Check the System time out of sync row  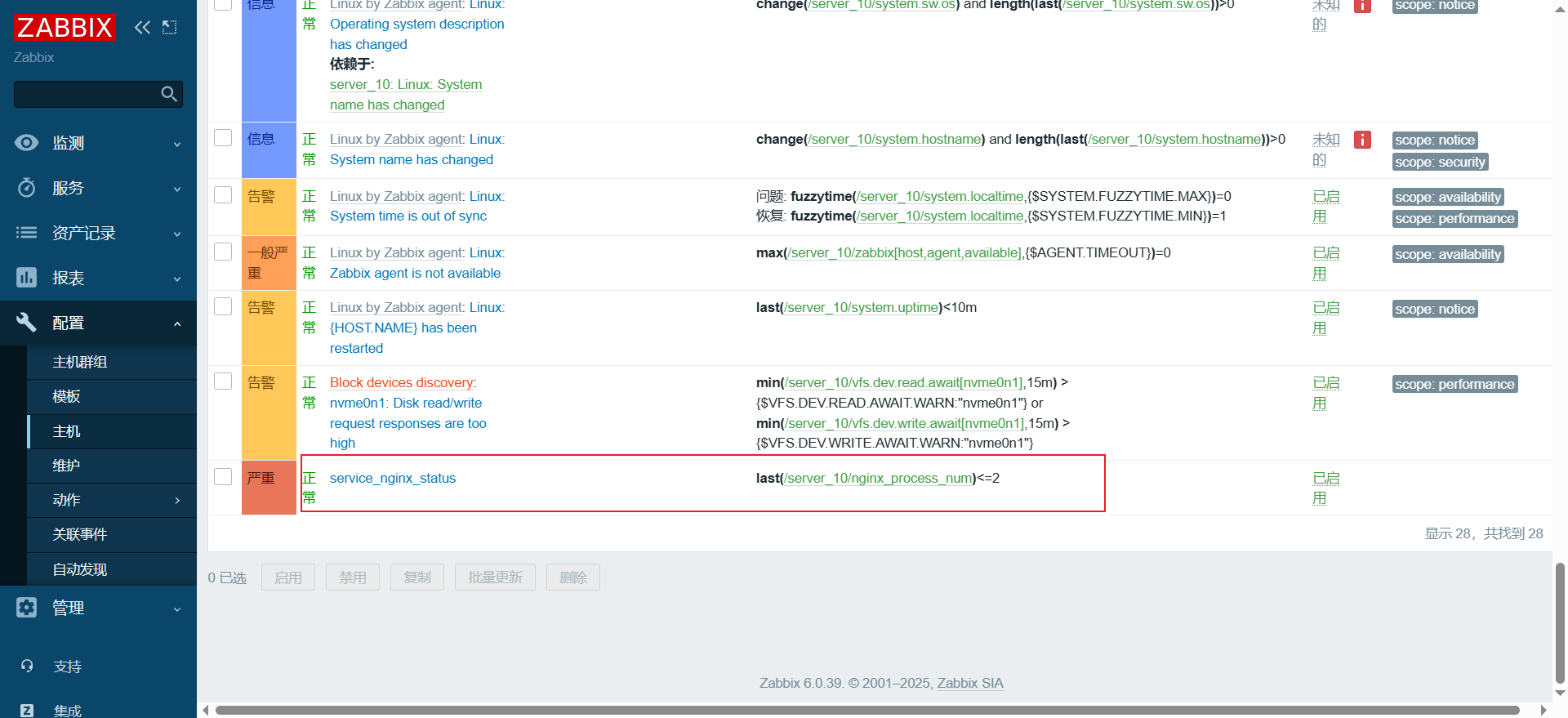point(223,195)
